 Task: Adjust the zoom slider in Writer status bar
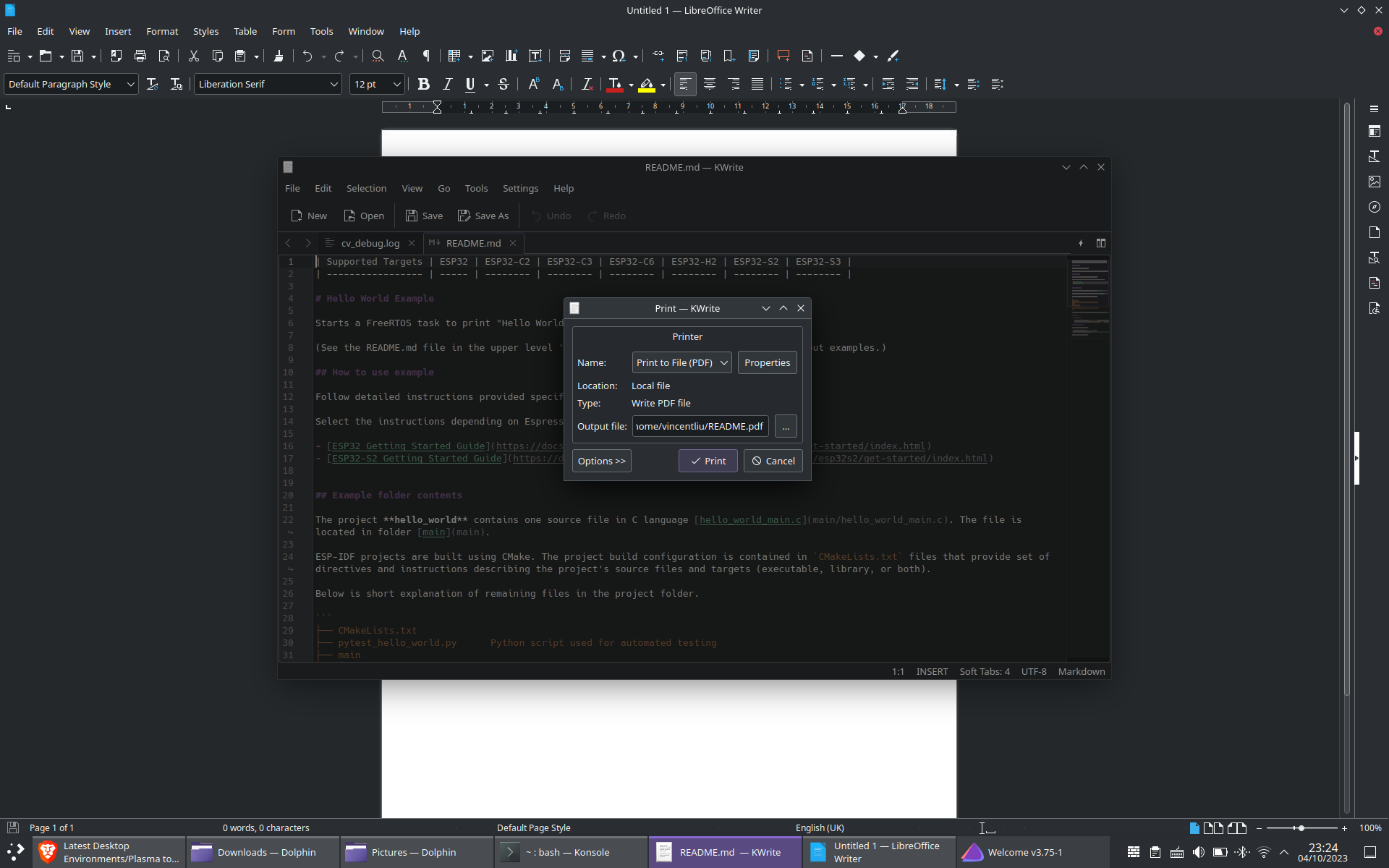pos(1301,827)
